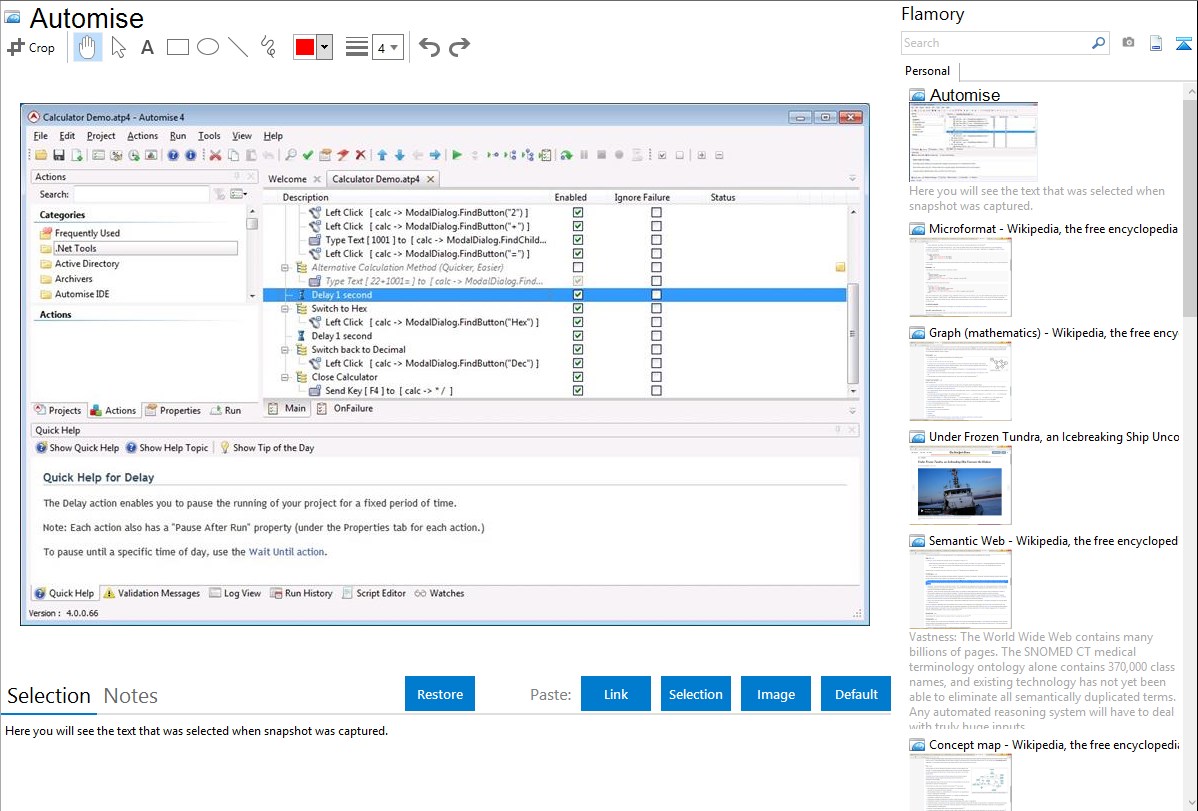Open the line thickness dropdown
1198x811 pixels.
tap(387, 47)
